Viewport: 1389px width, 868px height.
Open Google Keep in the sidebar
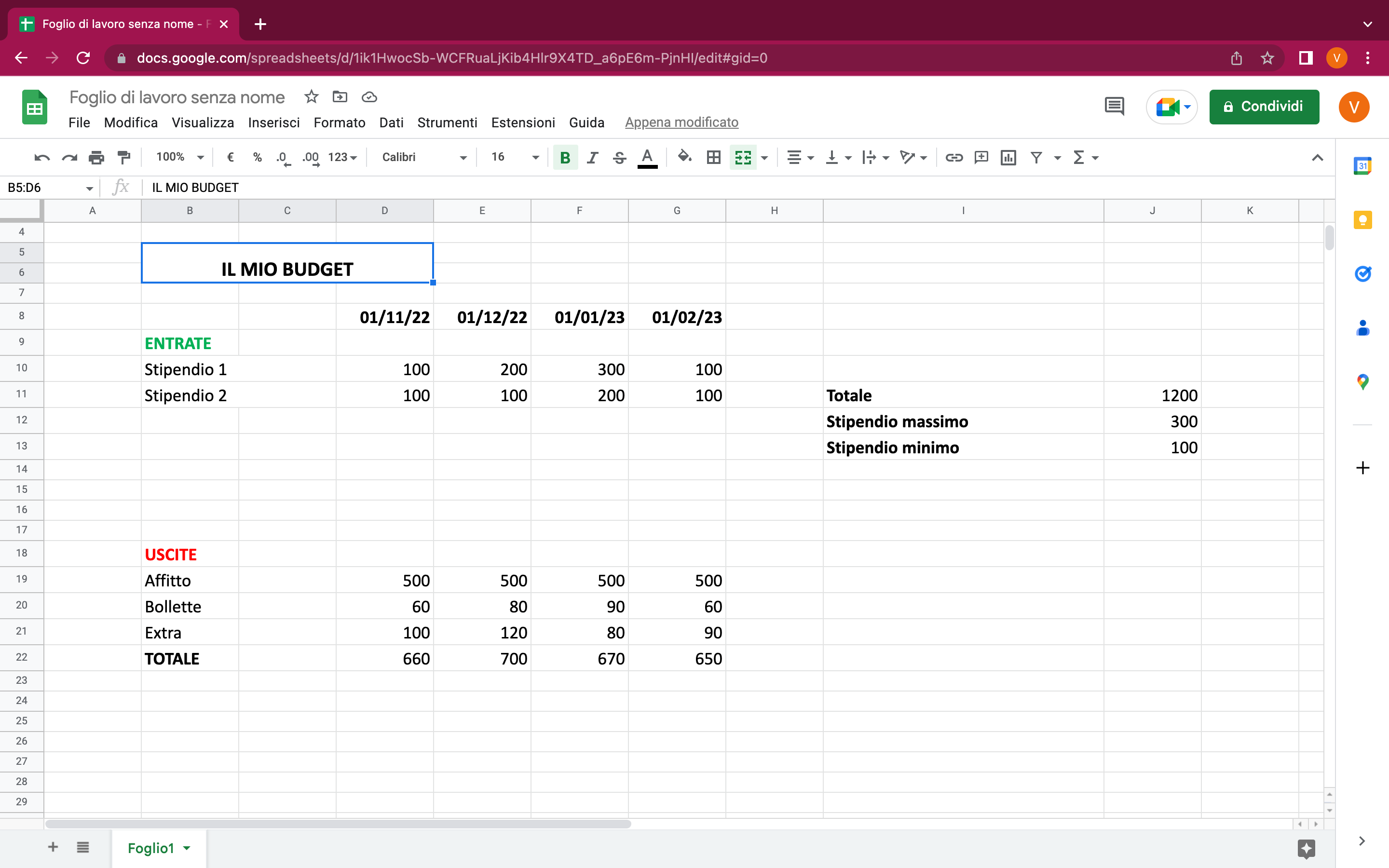pos(1363,220)
